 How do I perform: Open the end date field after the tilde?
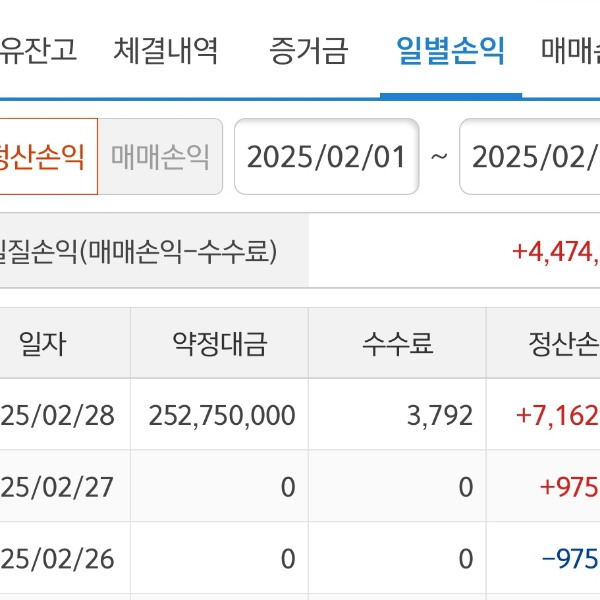(x=530, y=157)
